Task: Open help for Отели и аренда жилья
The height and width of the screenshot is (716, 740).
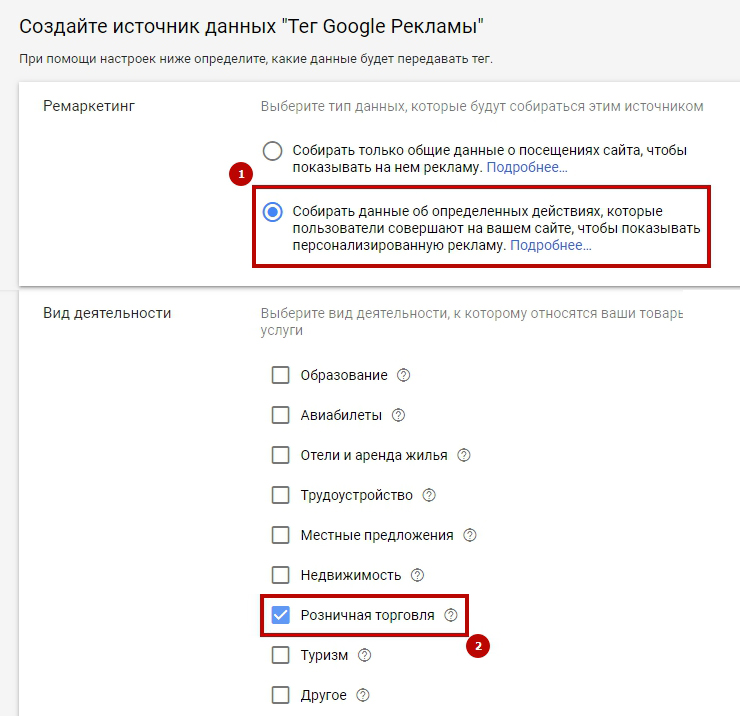Action: pyautogui.click(x=464, y=455)
